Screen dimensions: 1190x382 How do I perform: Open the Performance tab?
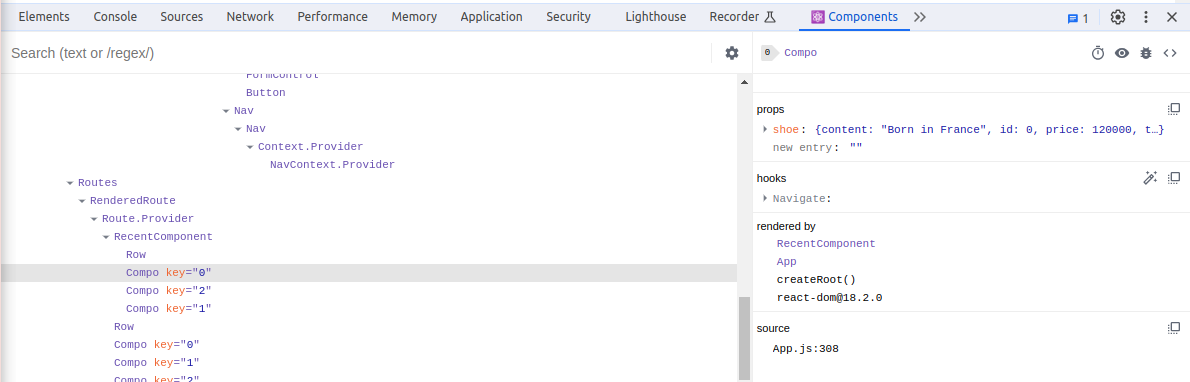pyautogui.click(x=332, y=17)
